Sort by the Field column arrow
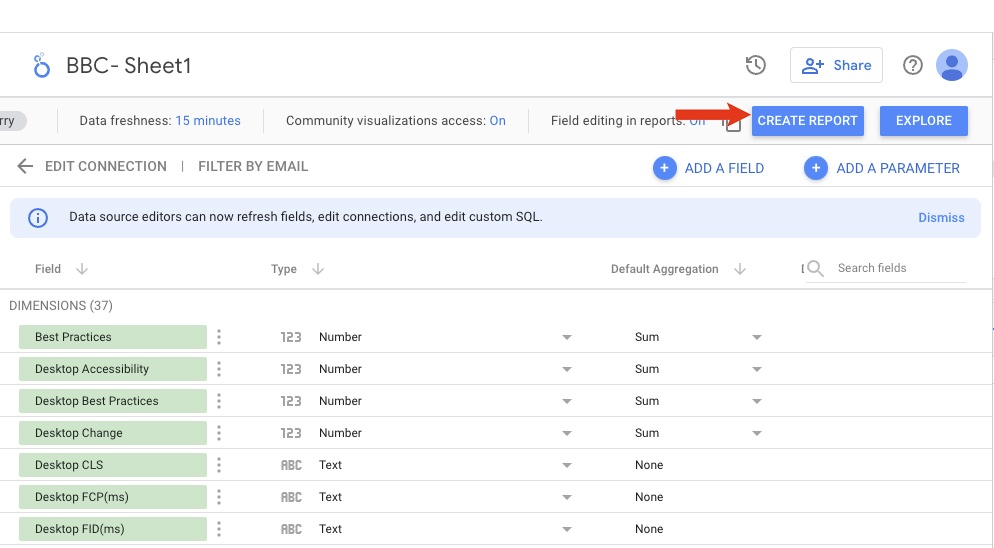Viewport: 994px width, 548px height. (x=82, y=269)
